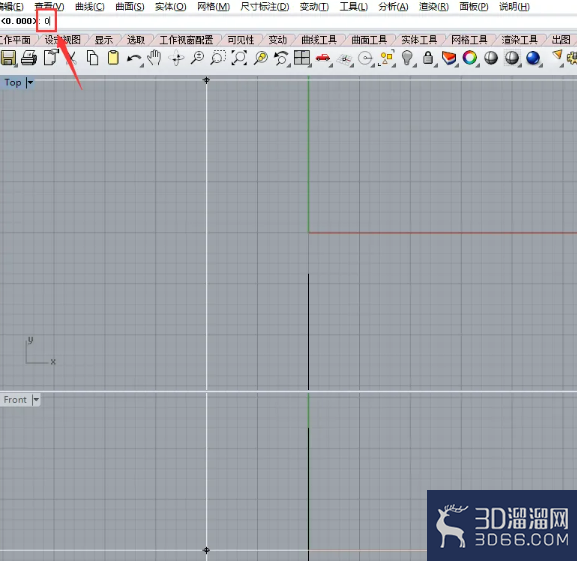
Task: Click the Zoom selected icon
Action: click(261, 58)
